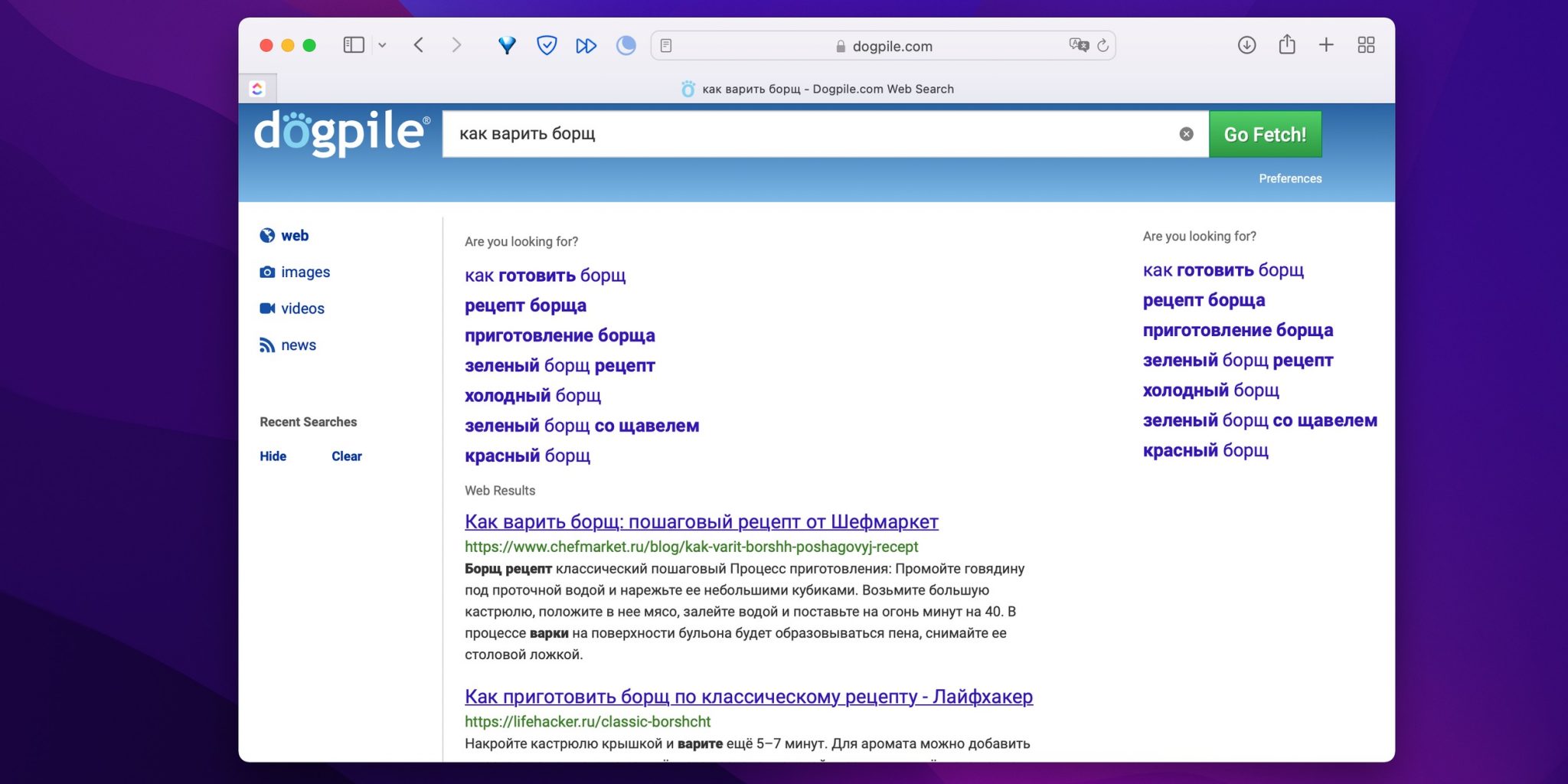Open a new tab with the plus icon

(x=1326, y=45)
